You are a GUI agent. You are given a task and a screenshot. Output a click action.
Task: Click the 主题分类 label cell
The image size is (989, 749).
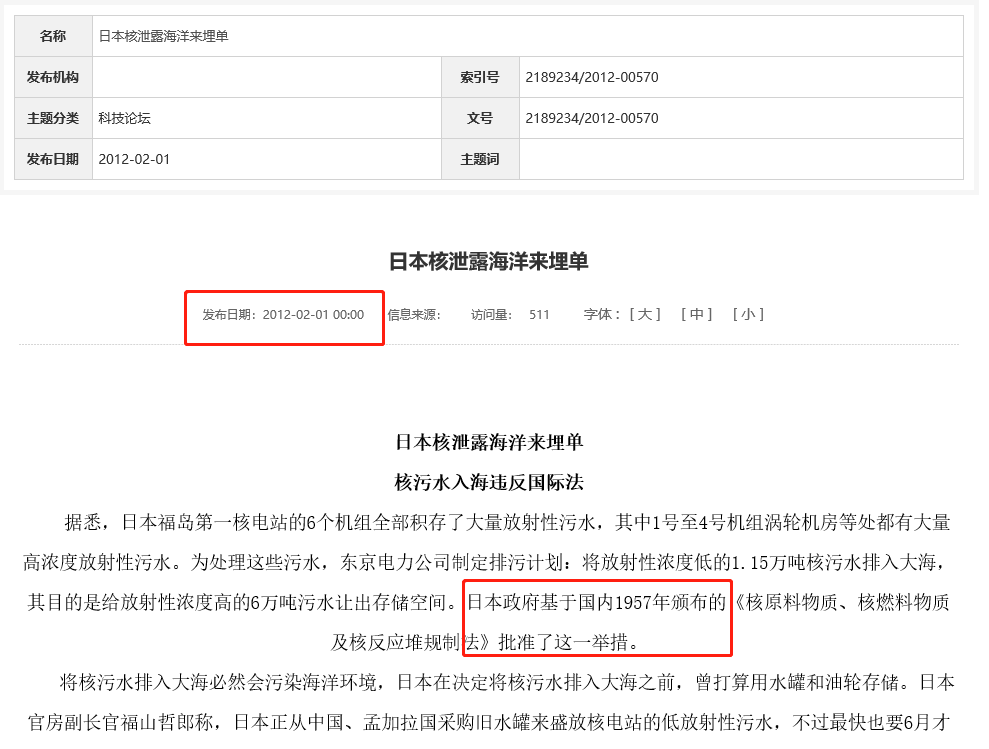[53, 118]
